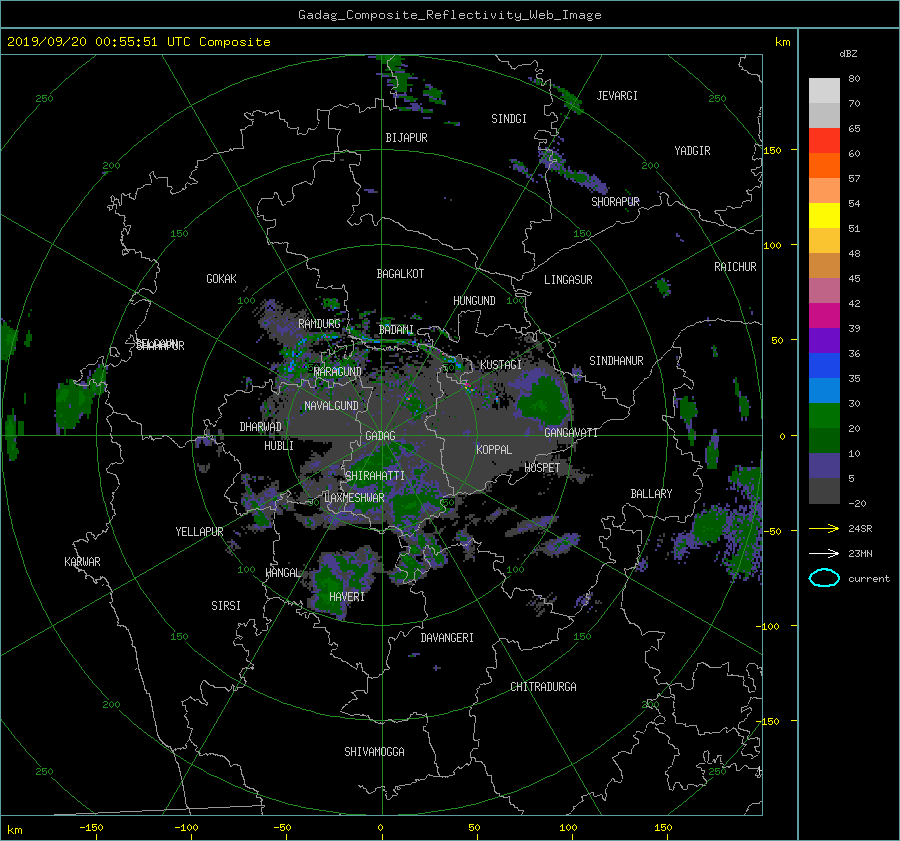Screen dimensions: 900x841
Task: Click the purple 36–39 dBZ color swatch
Action: click(x=824, y=341)
